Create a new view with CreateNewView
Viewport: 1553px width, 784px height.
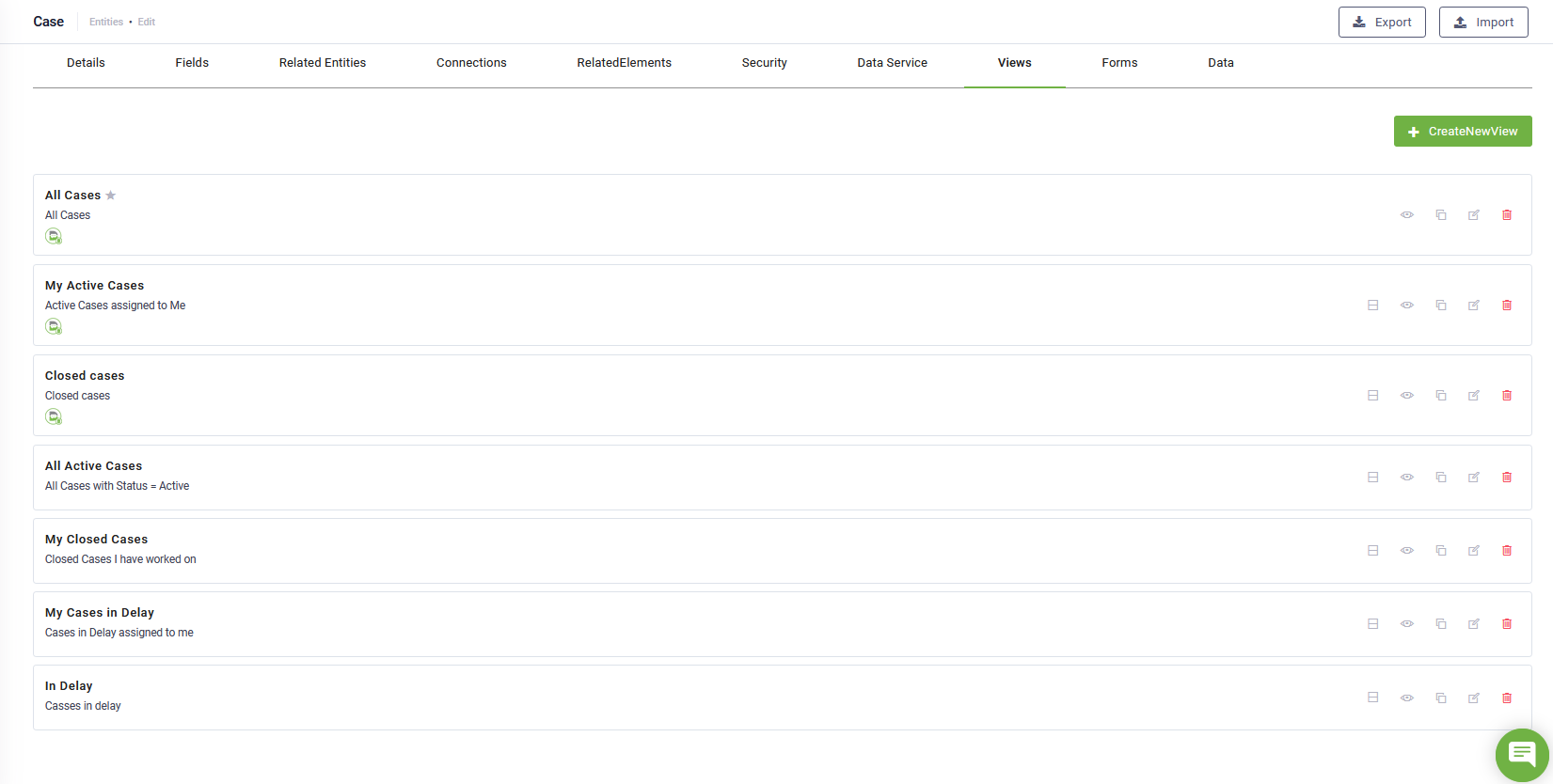point(1463,132)
